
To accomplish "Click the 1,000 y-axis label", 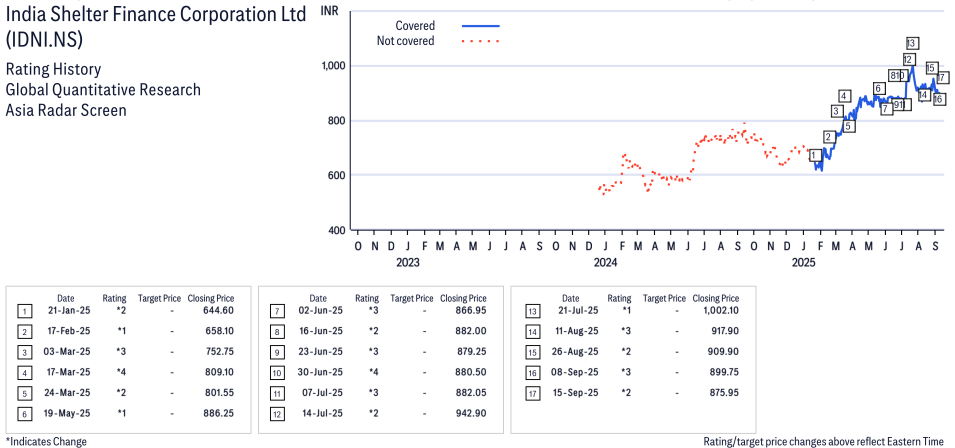I will coord(334,66).
